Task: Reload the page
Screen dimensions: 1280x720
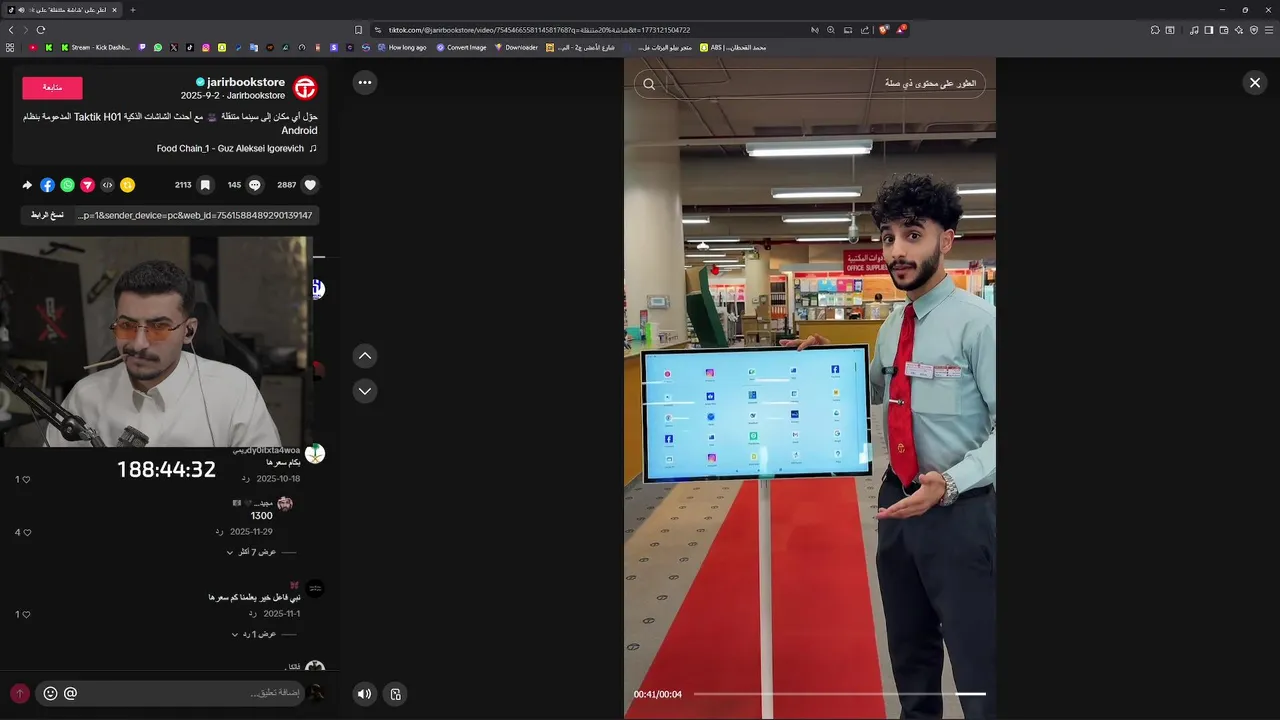Action: 40,30
